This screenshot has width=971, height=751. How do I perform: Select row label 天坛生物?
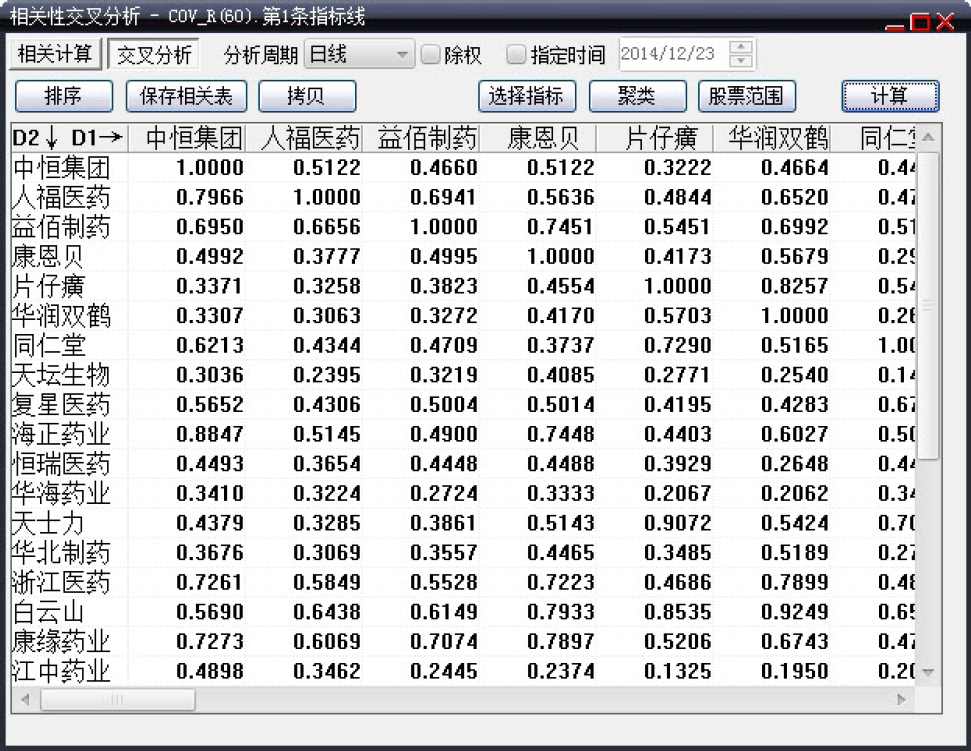coord(61,375)
